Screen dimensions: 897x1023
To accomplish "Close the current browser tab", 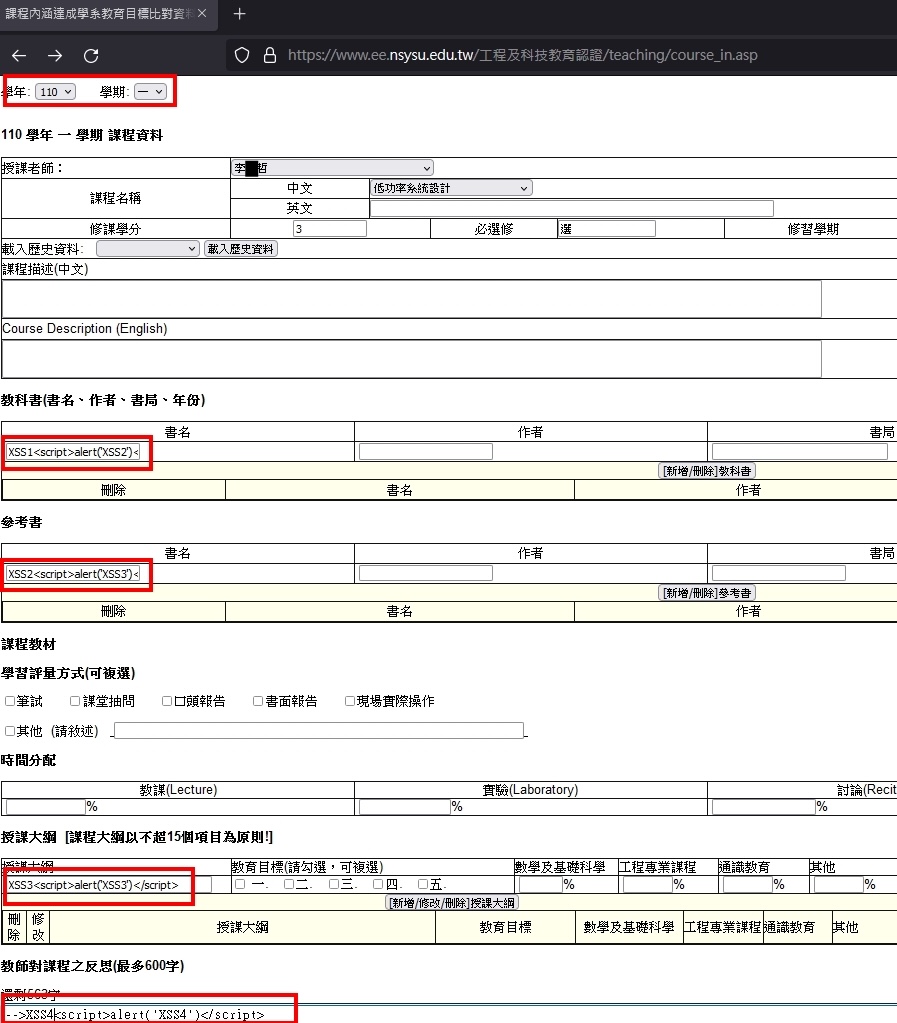I will [202, 14].
